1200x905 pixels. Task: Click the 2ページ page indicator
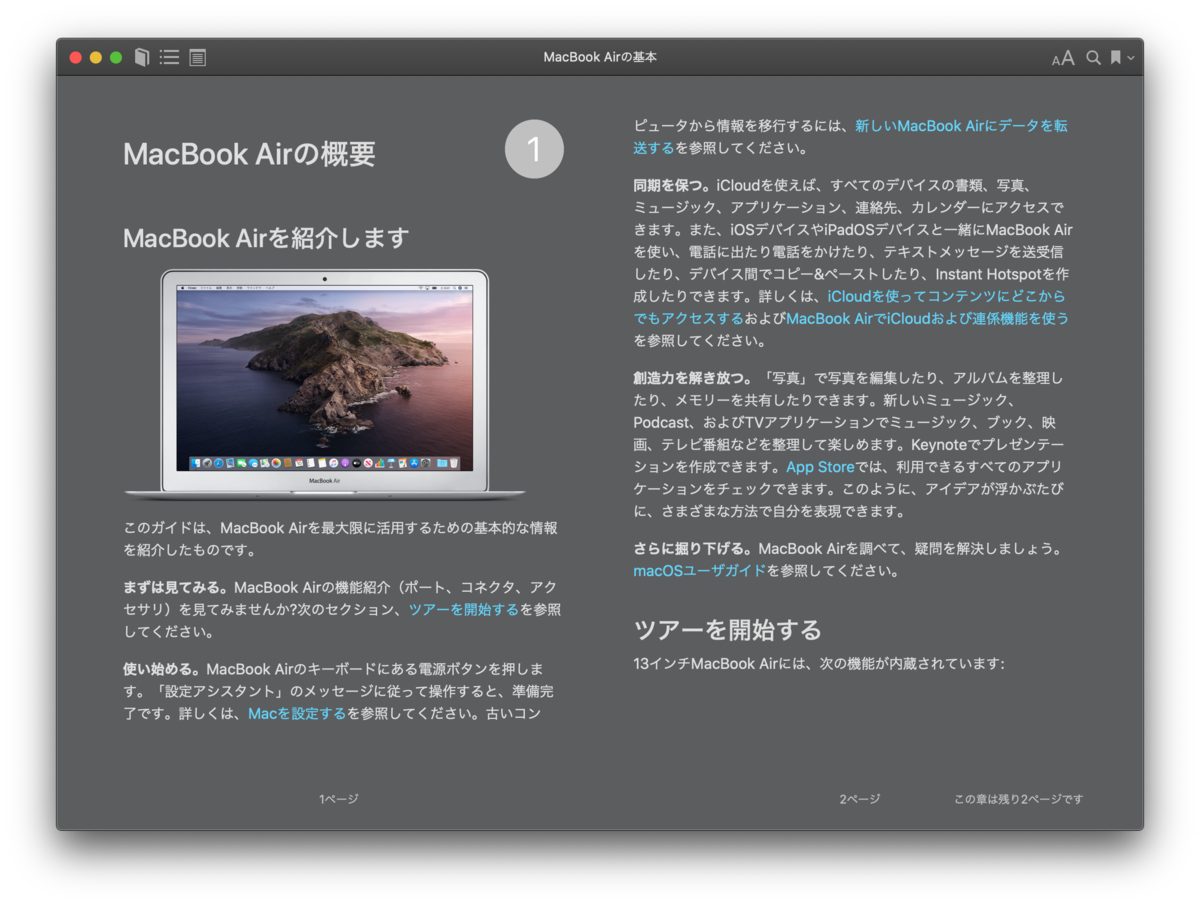point(860,799)
